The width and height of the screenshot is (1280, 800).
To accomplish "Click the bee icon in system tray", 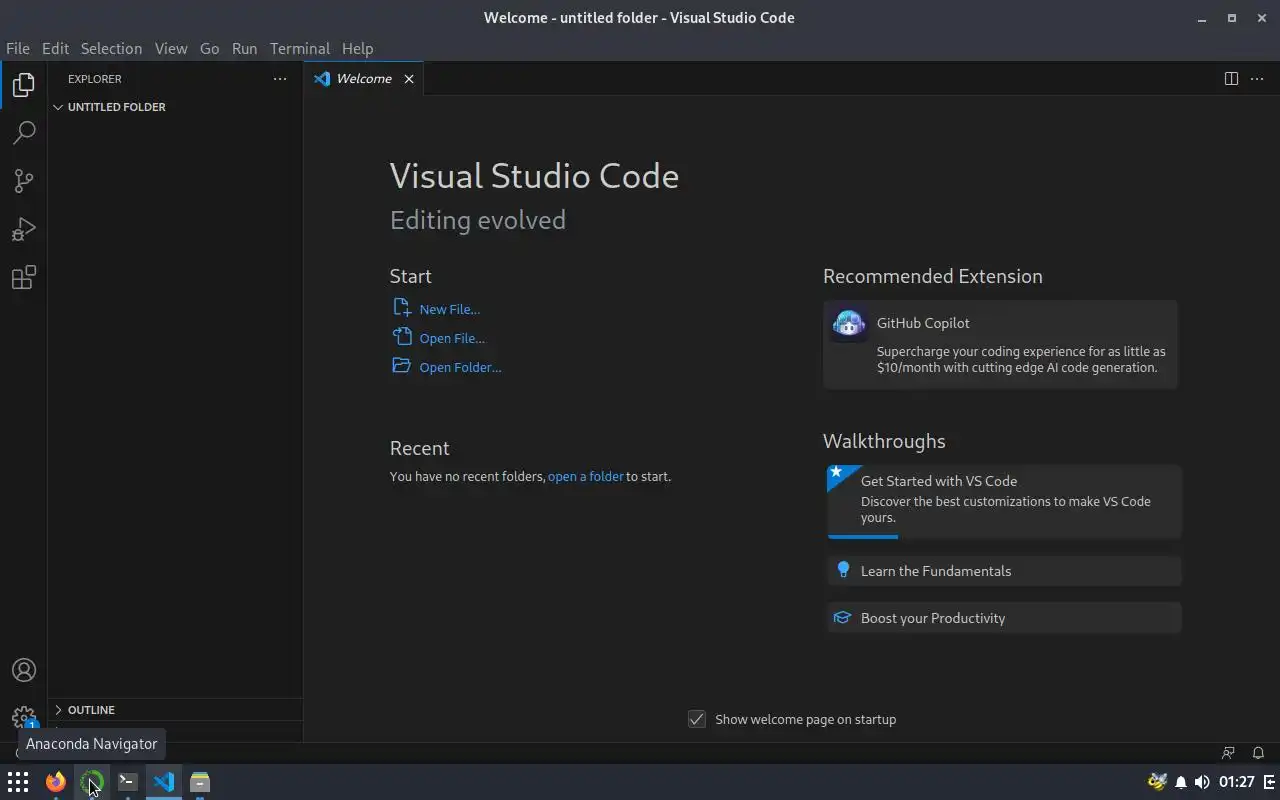I will (x=1158, y=782).
